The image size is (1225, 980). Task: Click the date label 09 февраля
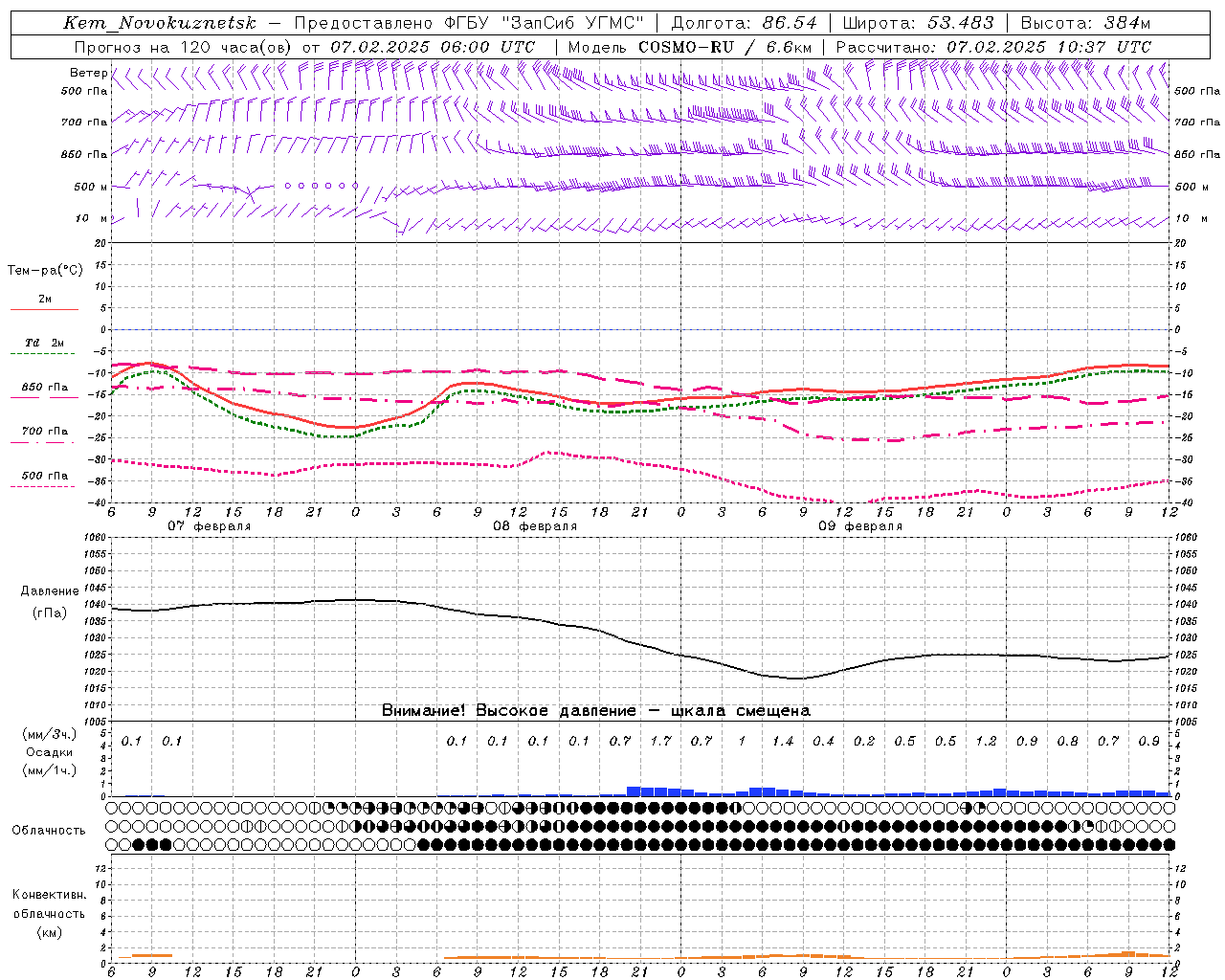(x=860, y=526)
